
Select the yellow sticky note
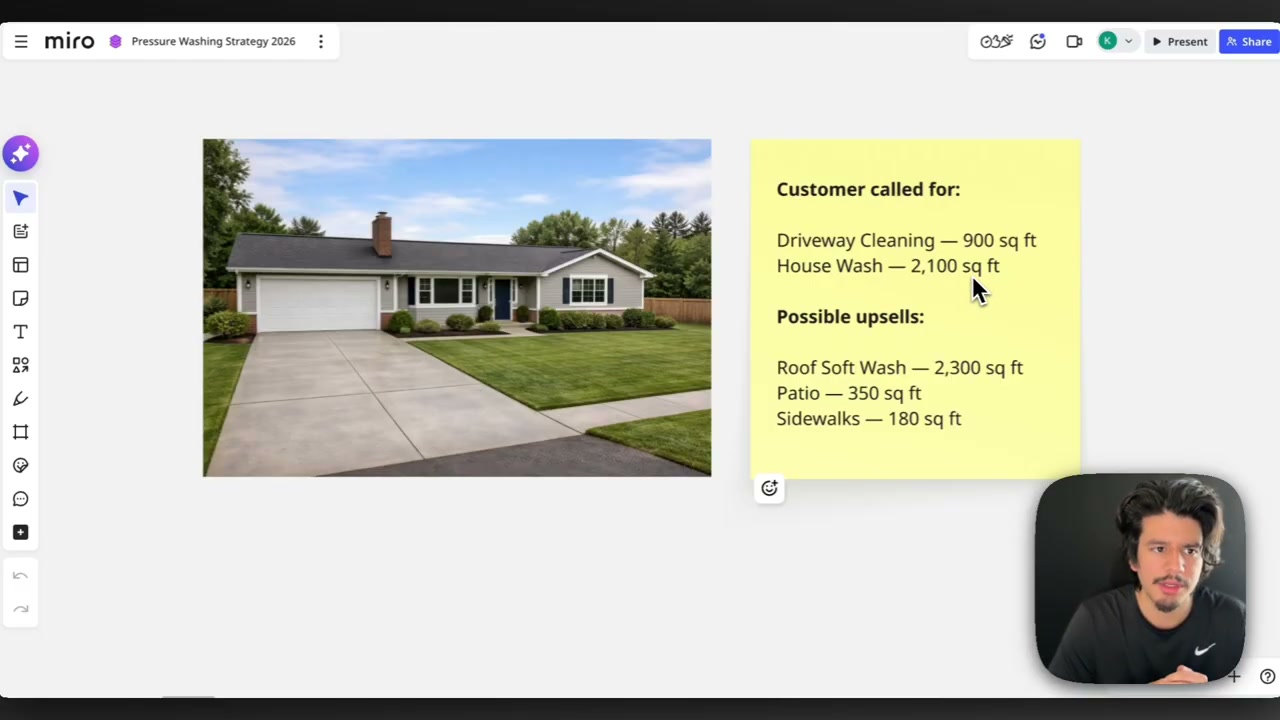click(915, 308)
